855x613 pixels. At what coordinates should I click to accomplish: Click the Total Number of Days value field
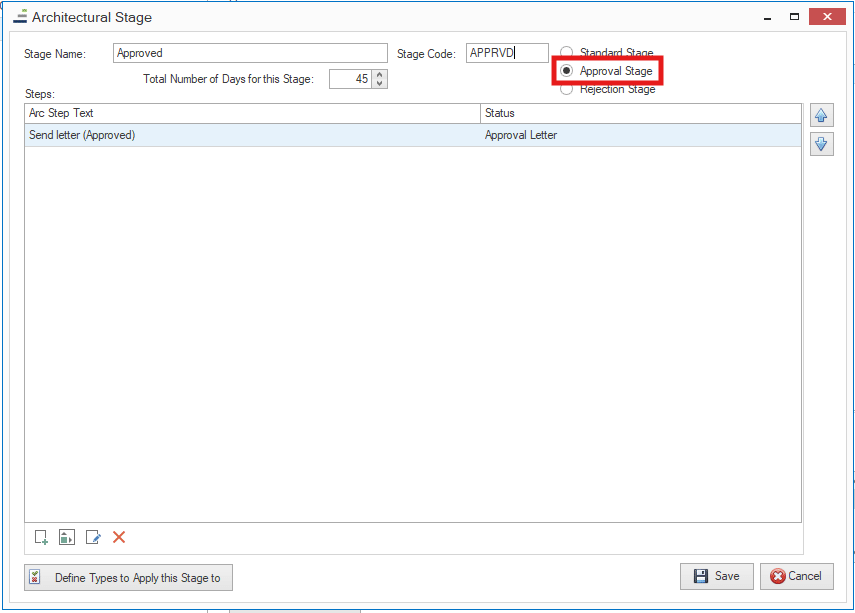(351, 79)
